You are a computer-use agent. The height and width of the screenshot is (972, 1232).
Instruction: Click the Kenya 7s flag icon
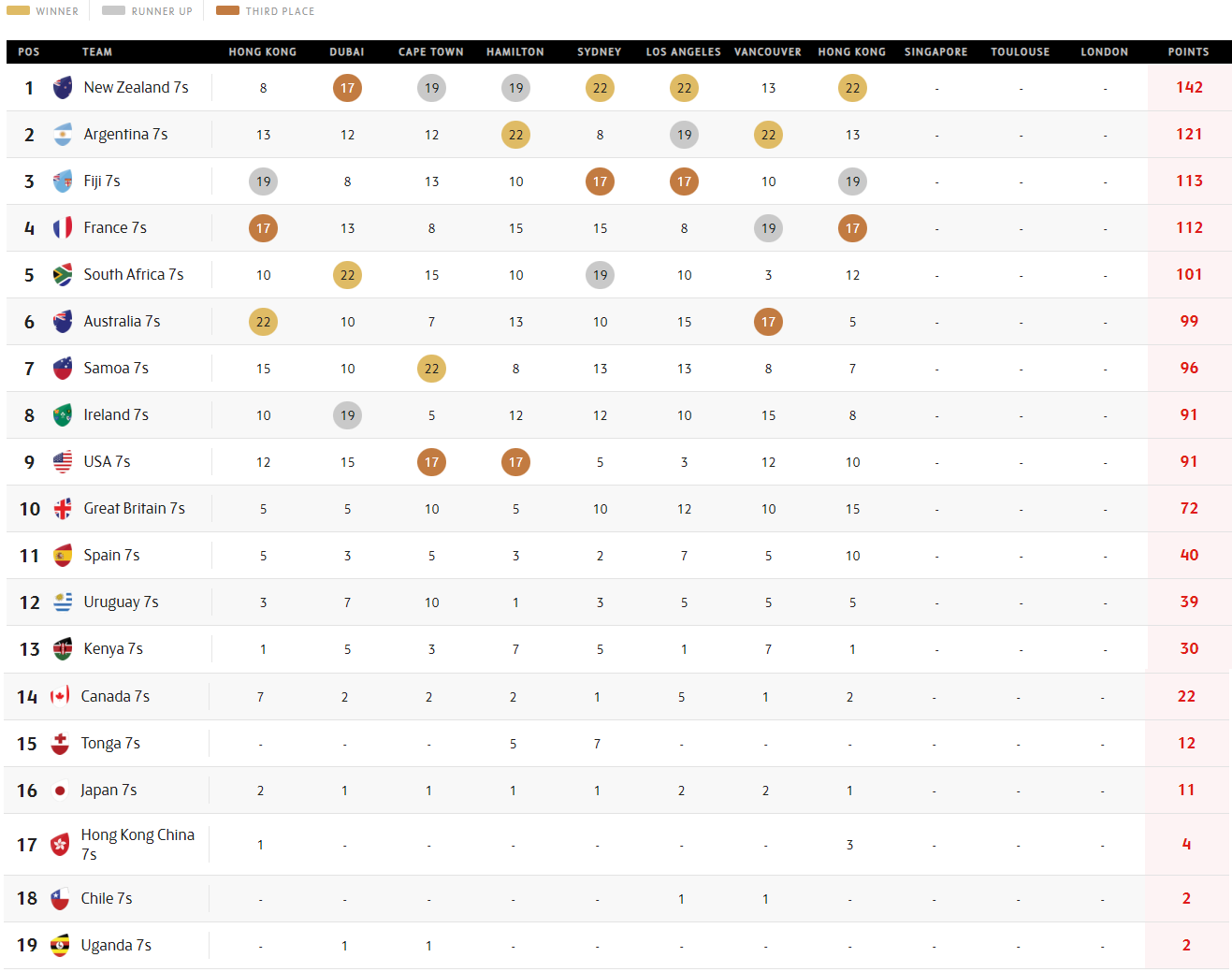pyautogui.click(x=63, y=649)
